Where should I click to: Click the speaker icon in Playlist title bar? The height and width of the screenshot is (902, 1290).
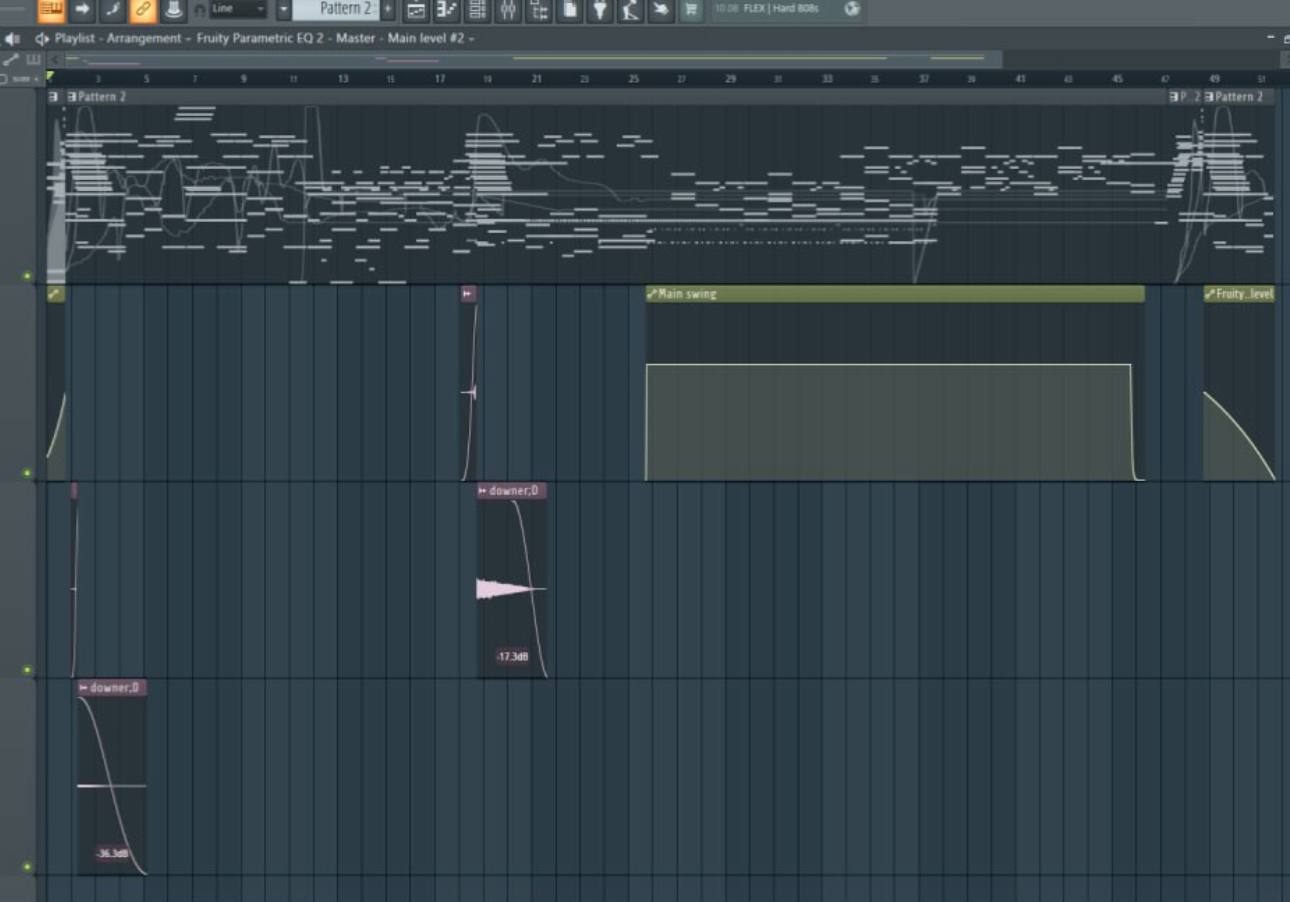pos(12,39)
